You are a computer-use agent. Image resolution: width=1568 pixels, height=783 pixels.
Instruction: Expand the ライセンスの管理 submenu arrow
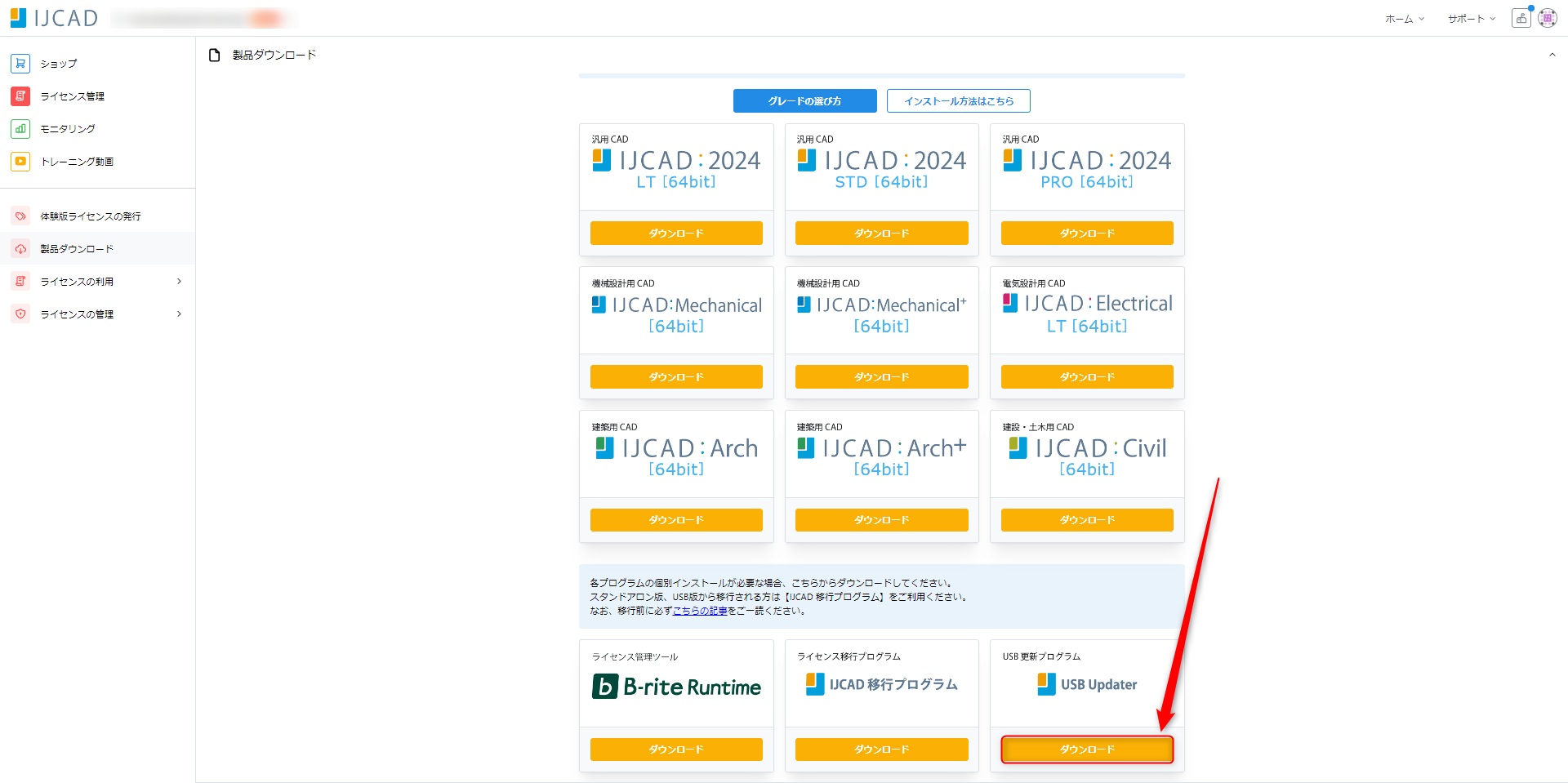tap(179, 314)
